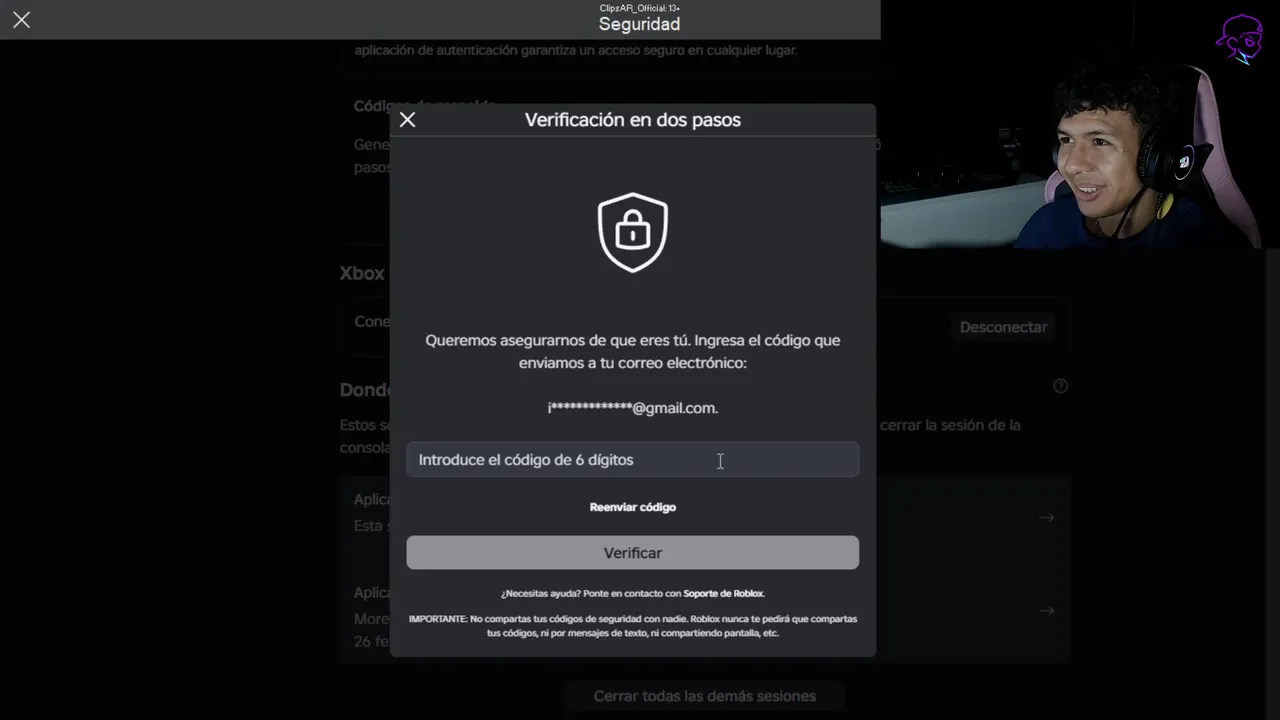Focus the 6-digit code input field
The width and height of the screenshot is (1280, 720).
click(x=633, y=460)
